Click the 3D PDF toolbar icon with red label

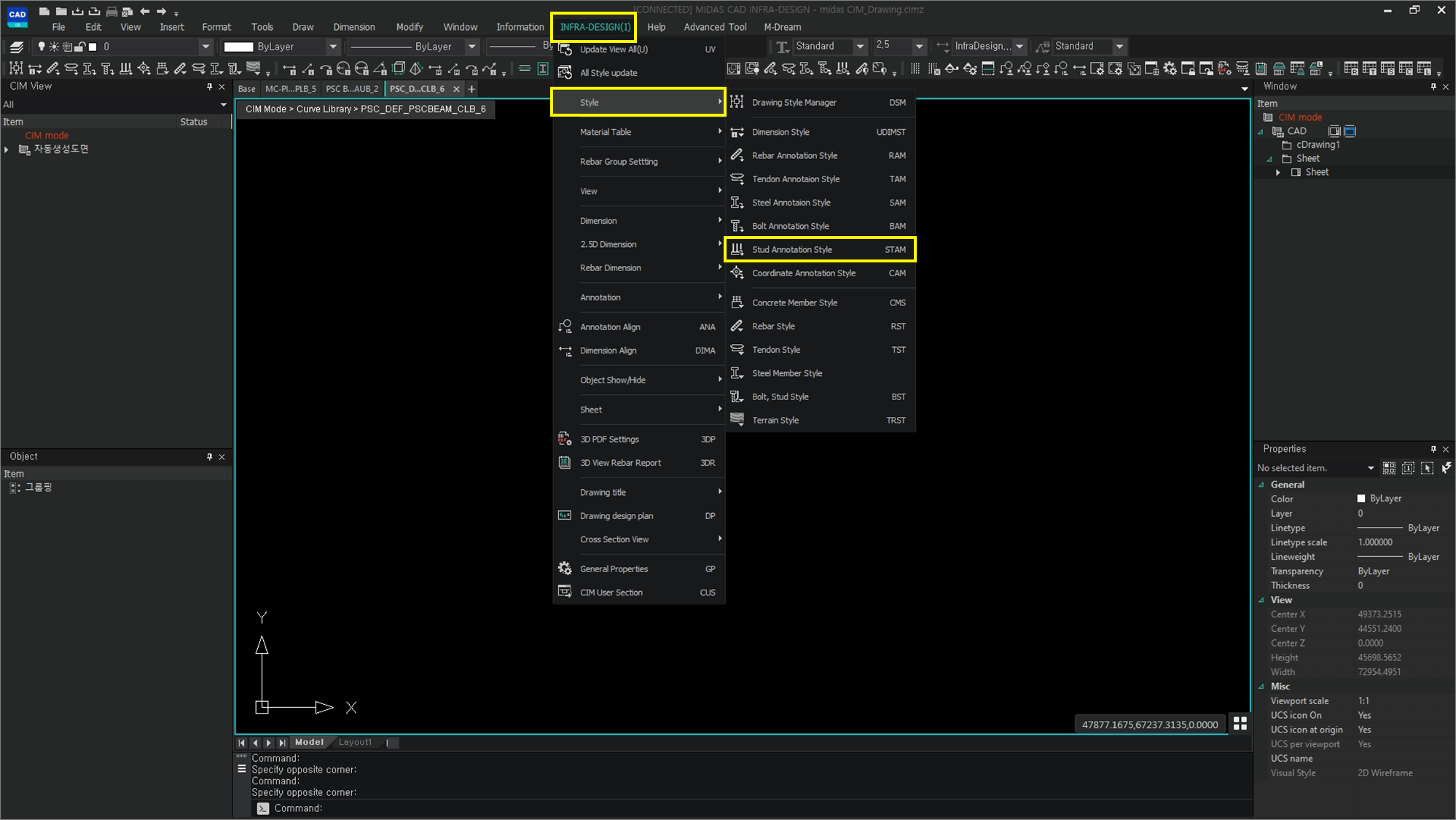pos(1224,69)
